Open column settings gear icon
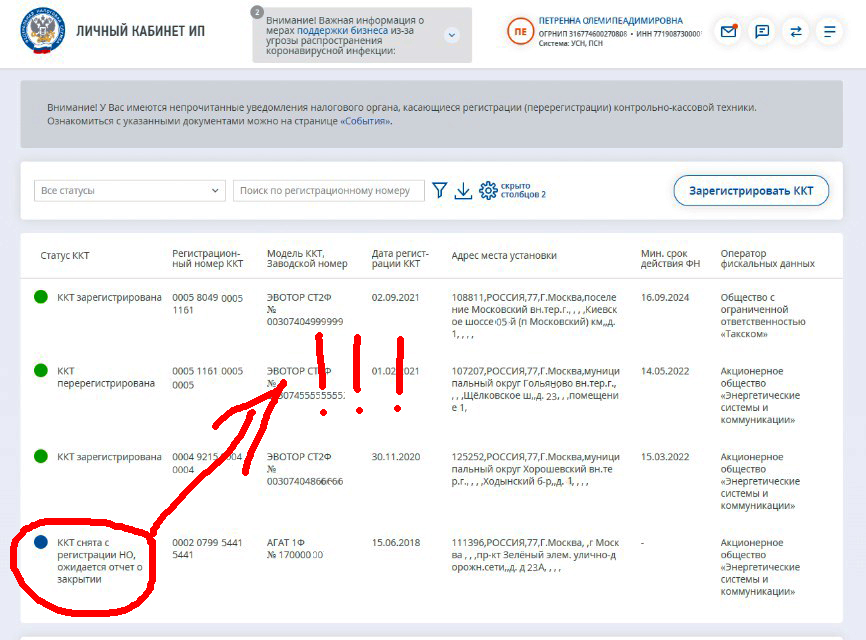Viewport: 866px width, 640px height. pos(488,191)
